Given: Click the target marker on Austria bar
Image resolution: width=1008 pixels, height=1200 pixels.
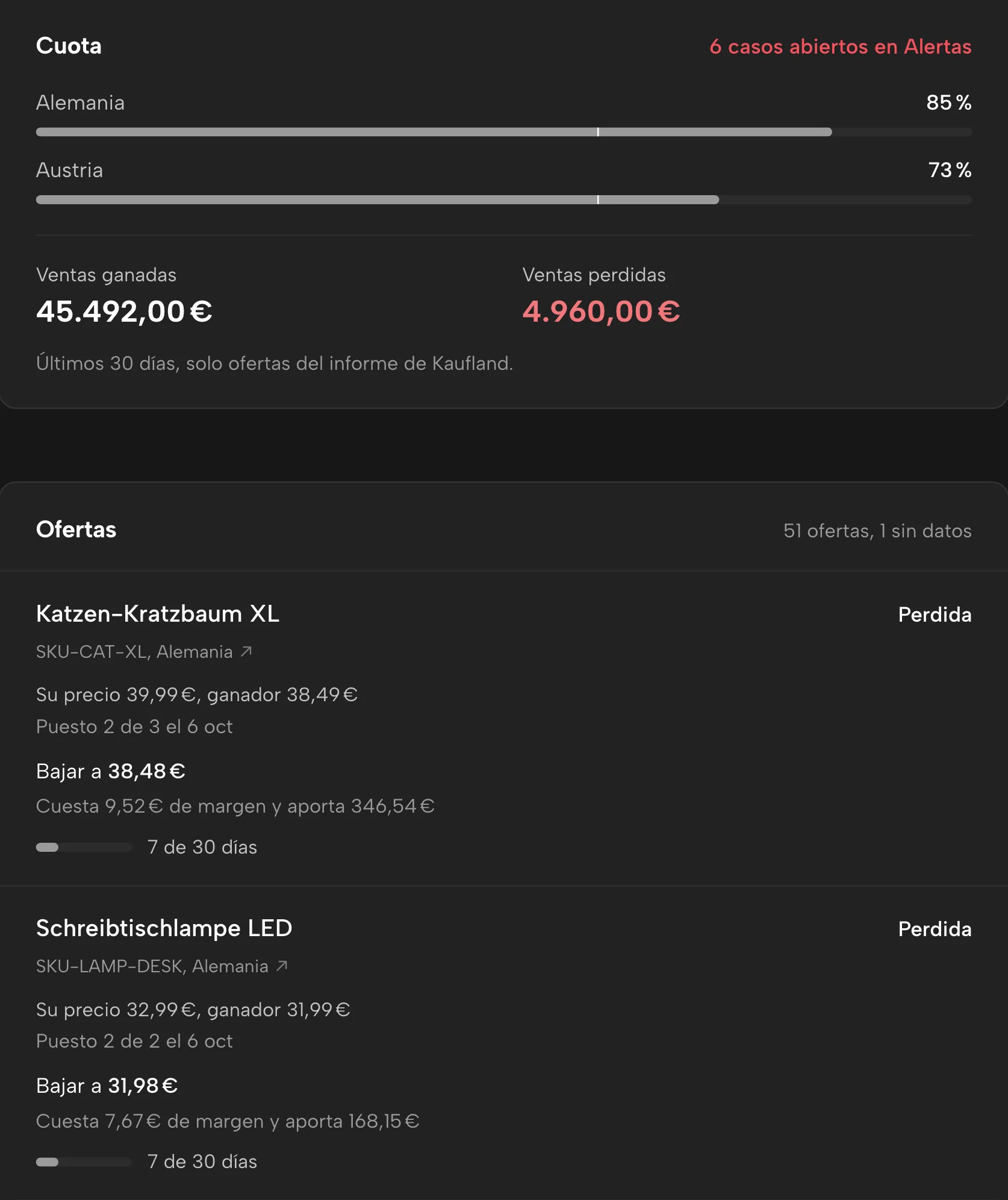Looking at the screenshot, I should point(598,199).
